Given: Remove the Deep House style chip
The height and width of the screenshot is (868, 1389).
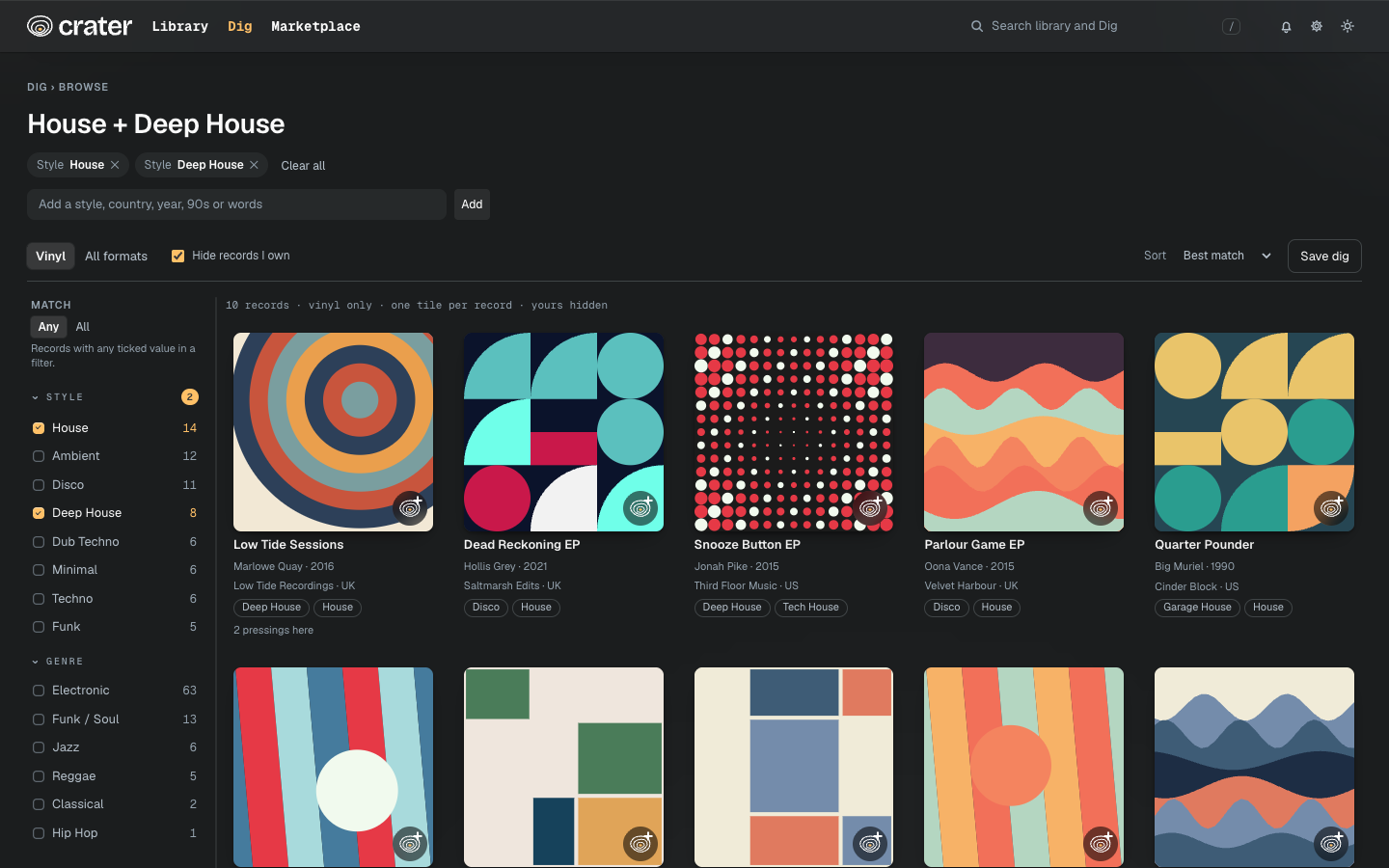Looking at the screenshot, I should coord(254,165).
